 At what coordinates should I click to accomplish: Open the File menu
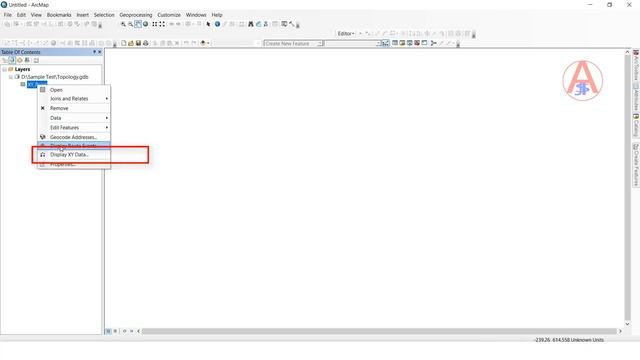[8, 15]
